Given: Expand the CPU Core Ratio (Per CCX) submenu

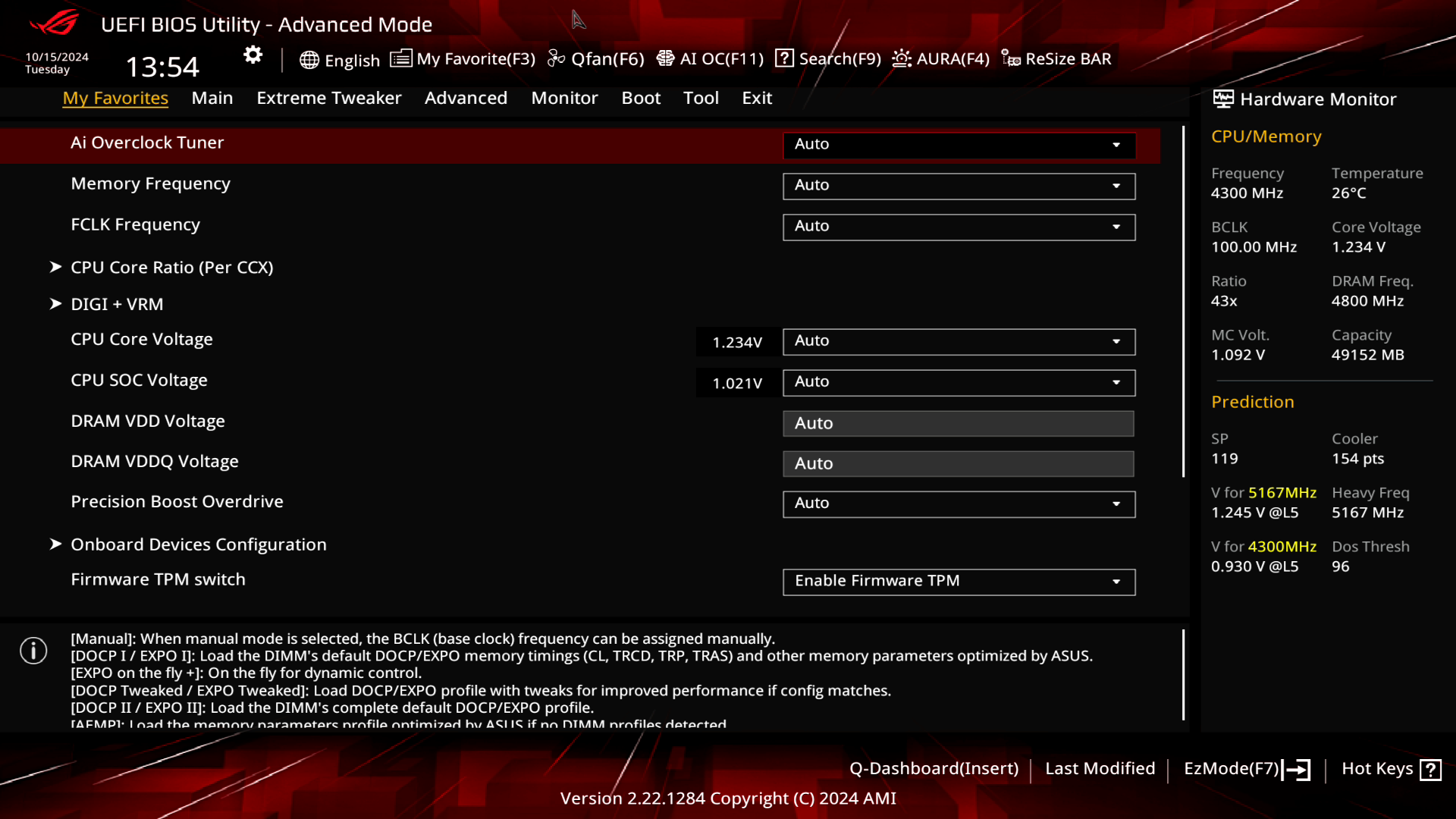Looking at the screenshot, I should pos(171,267).
